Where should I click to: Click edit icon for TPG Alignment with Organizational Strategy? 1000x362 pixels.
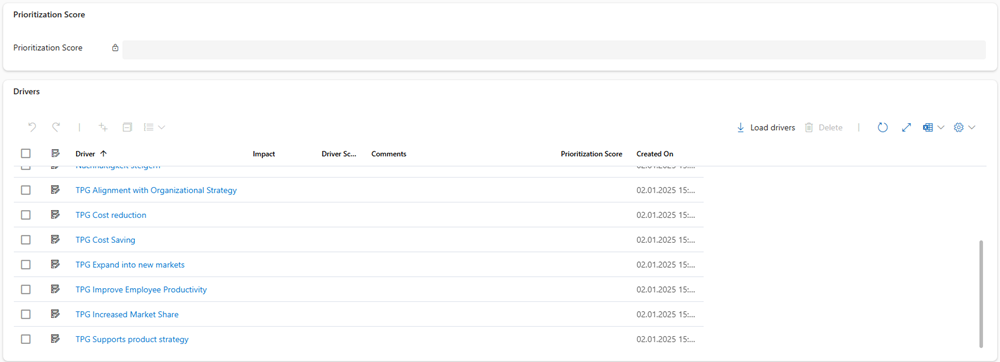55,190
